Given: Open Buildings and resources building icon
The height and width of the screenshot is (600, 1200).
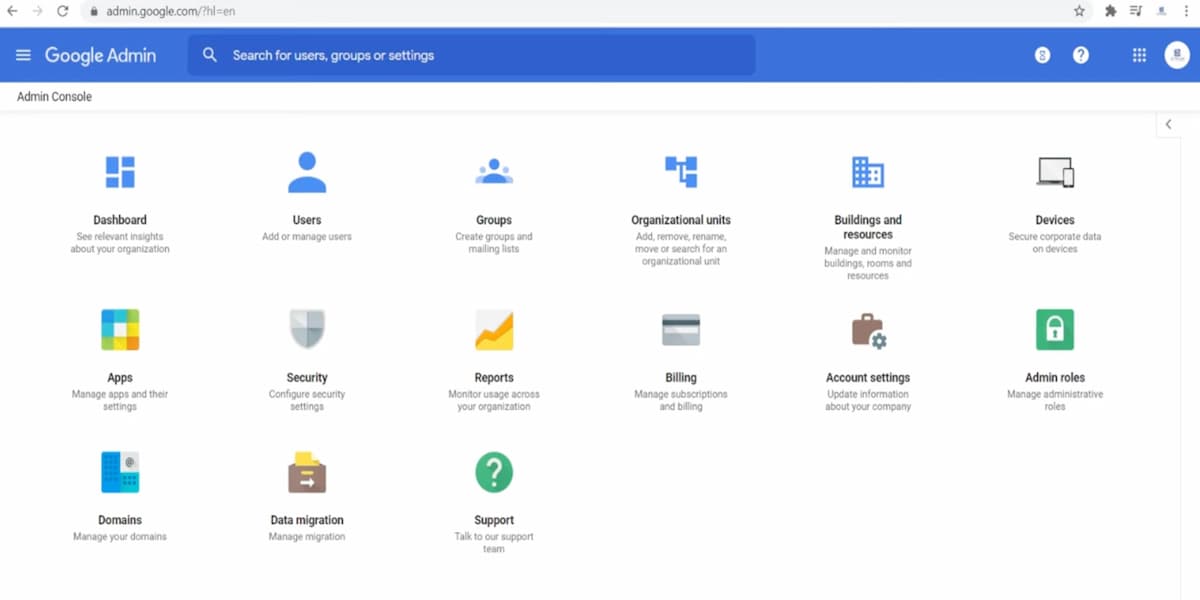Looking at the screenshot, I should click(868, 172).
